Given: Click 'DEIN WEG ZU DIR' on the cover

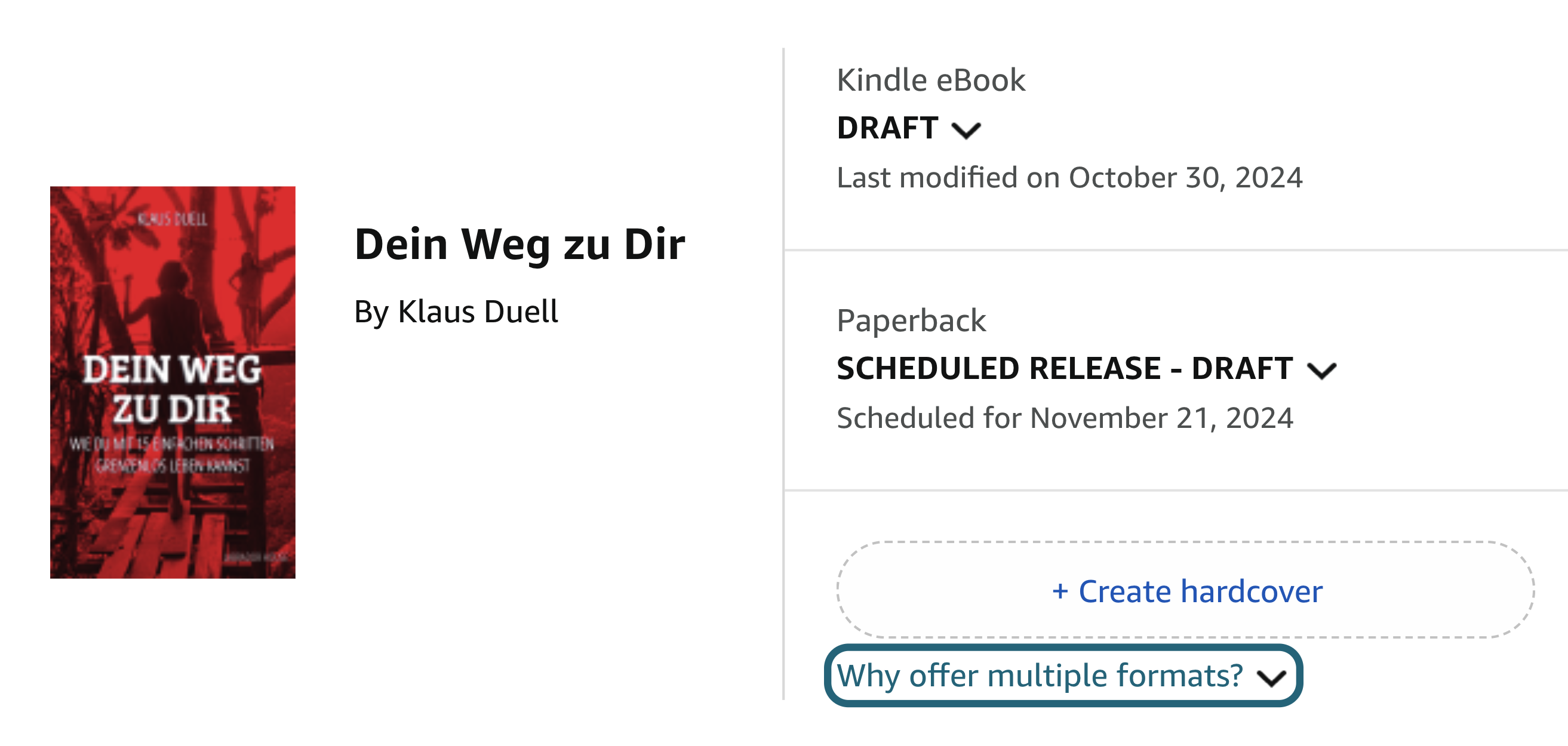Looking at the screenshot, I should 172,390.
